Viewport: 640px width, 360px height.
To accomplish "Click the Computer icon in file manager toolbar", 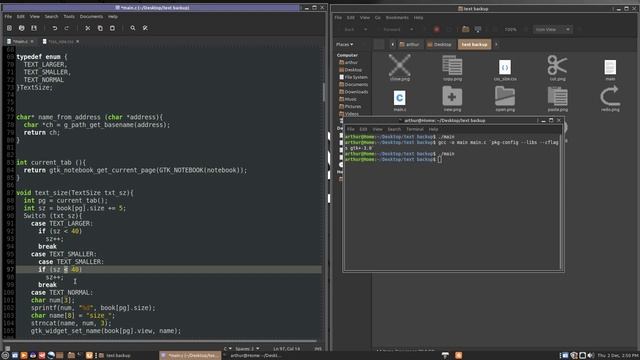I will pos(478,29).
